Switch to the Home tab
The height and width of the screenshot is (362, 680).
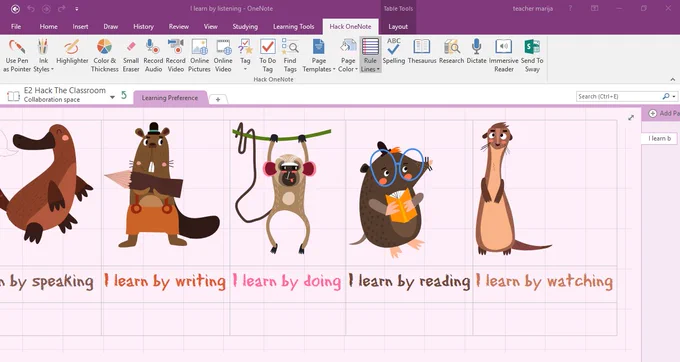pyautogui.click(x=49, y=26)
